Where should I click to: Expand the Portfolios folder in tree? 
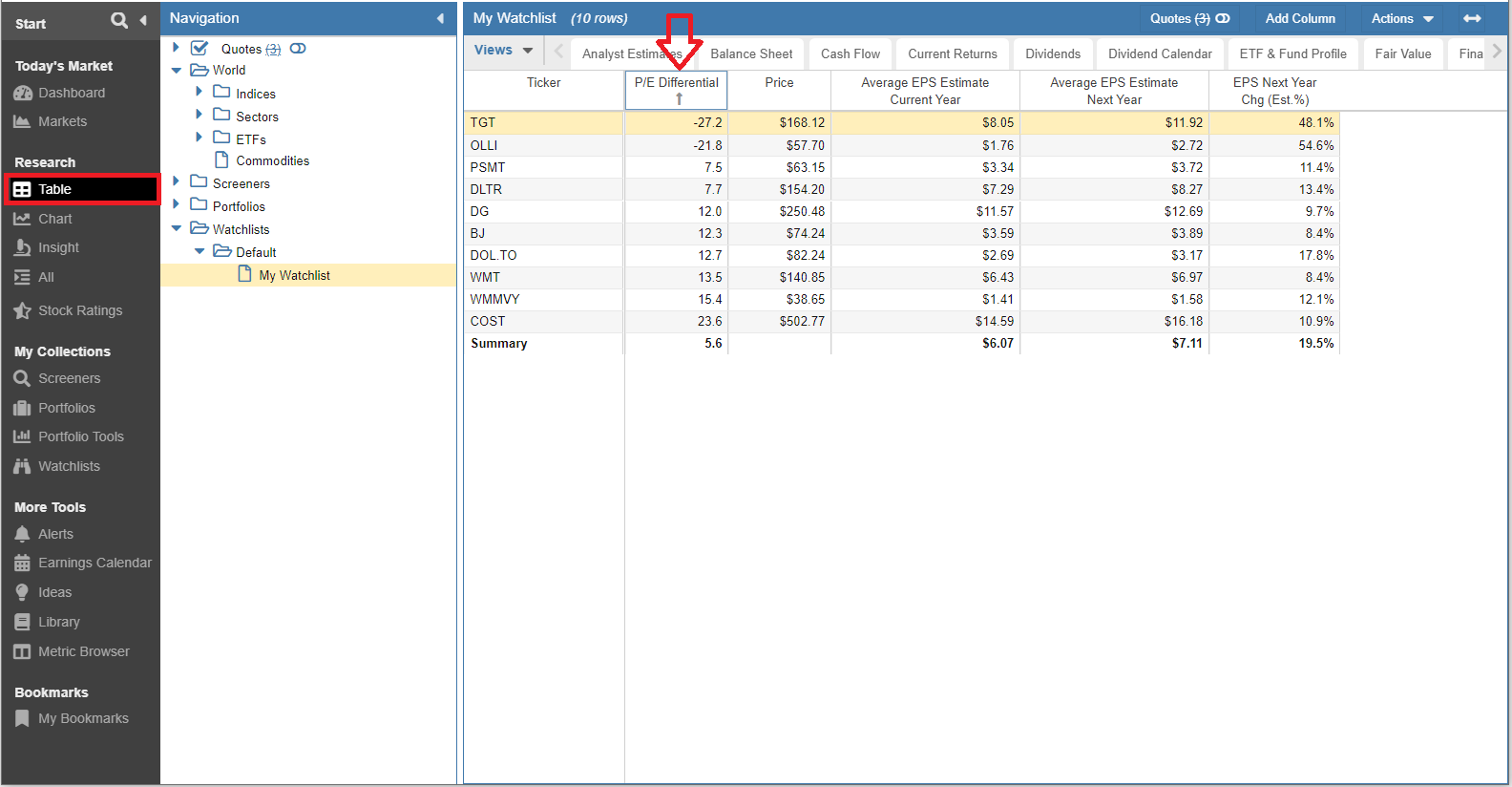coord(176,203)
